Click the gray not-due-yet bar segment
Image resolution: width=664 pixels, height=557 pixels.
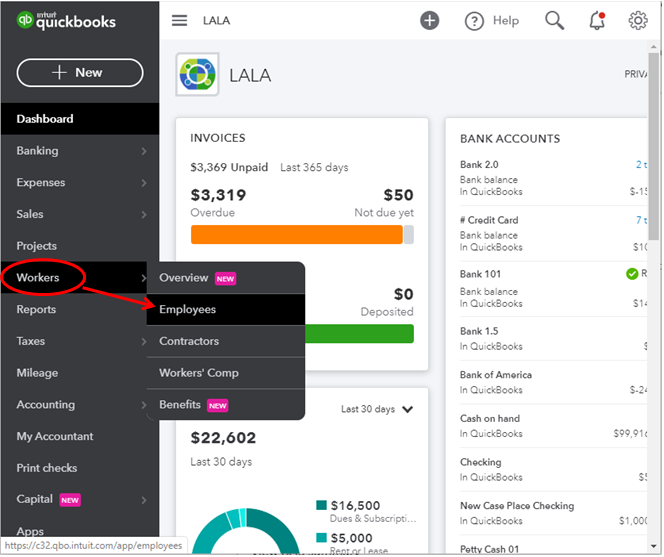click(409, 235)
